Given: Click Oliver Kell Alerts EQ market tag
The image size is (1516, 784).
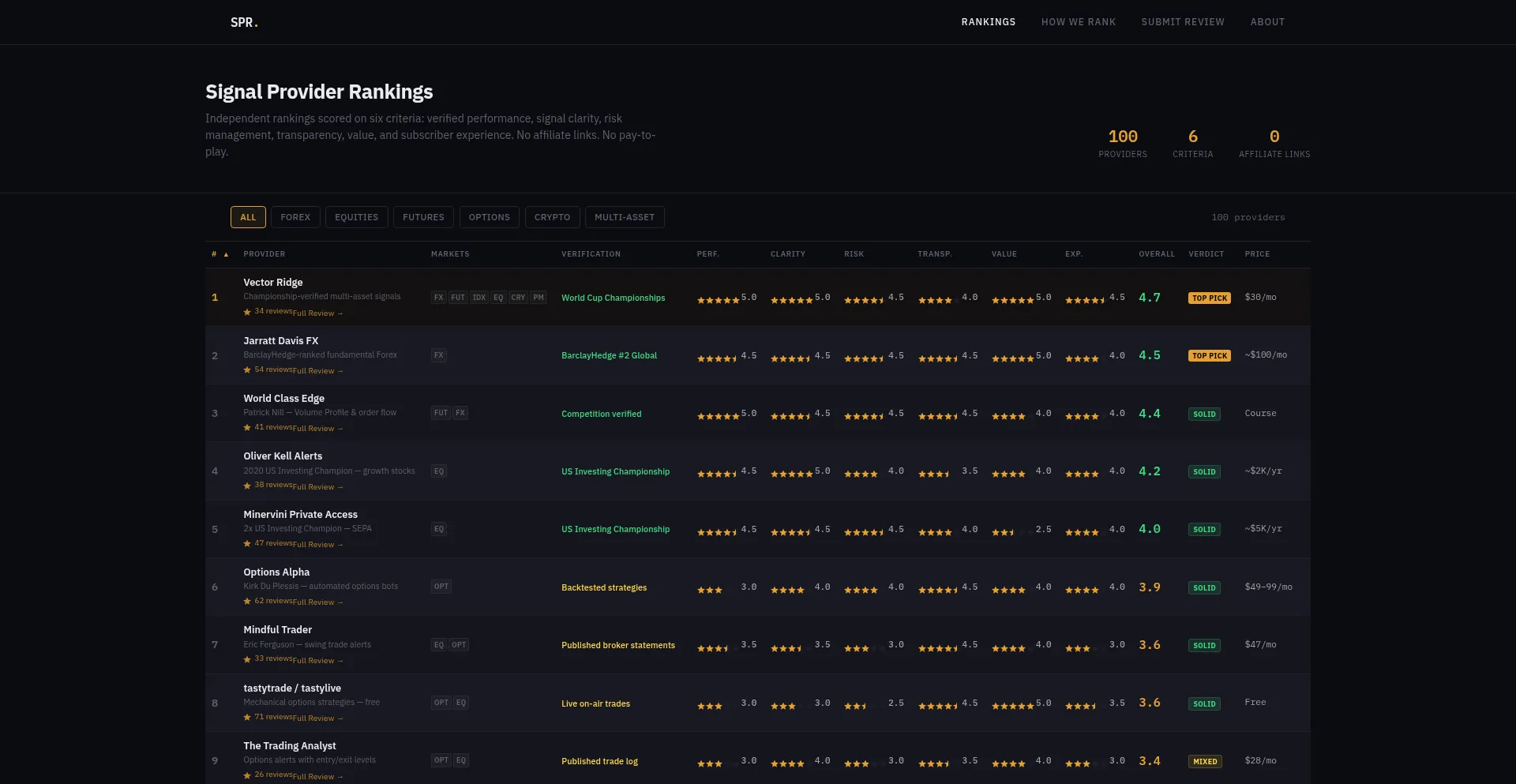Looking at the screenshot, I should (x=439, y=471).
